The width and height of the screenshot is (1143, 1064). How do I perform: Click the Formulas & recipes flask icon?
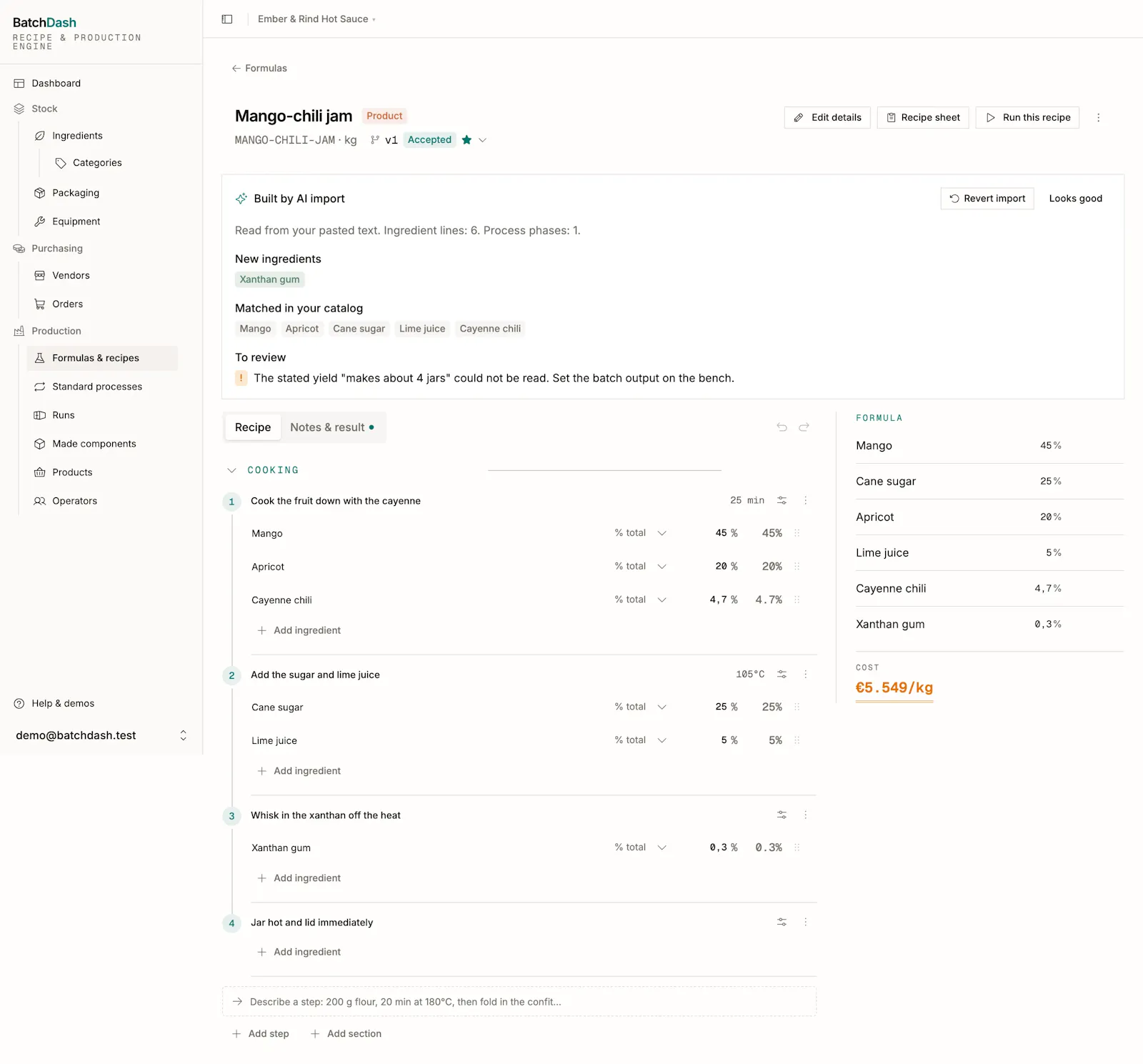click(x=40, y=359)
